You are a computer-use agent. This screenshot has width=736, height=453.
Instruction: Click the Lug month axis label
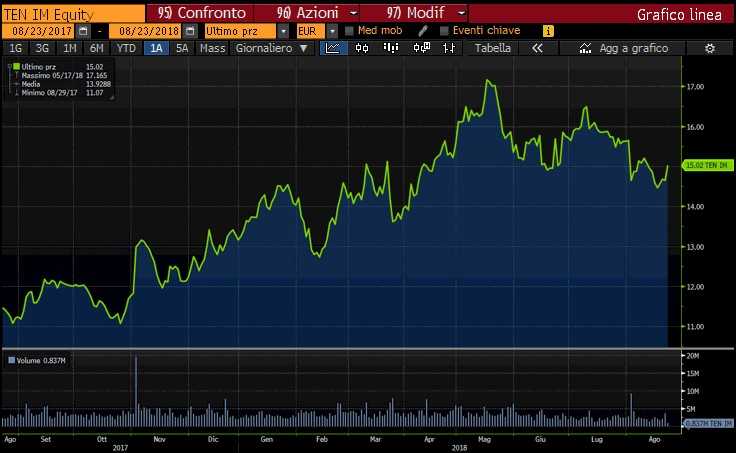click(x=597, y=439)
